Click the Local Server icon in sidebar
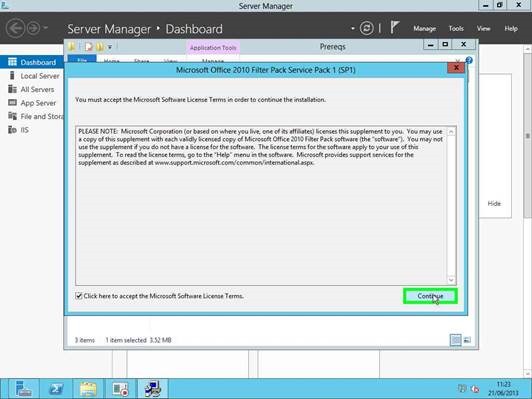This screenshot has height=399, width=532. 12,75
